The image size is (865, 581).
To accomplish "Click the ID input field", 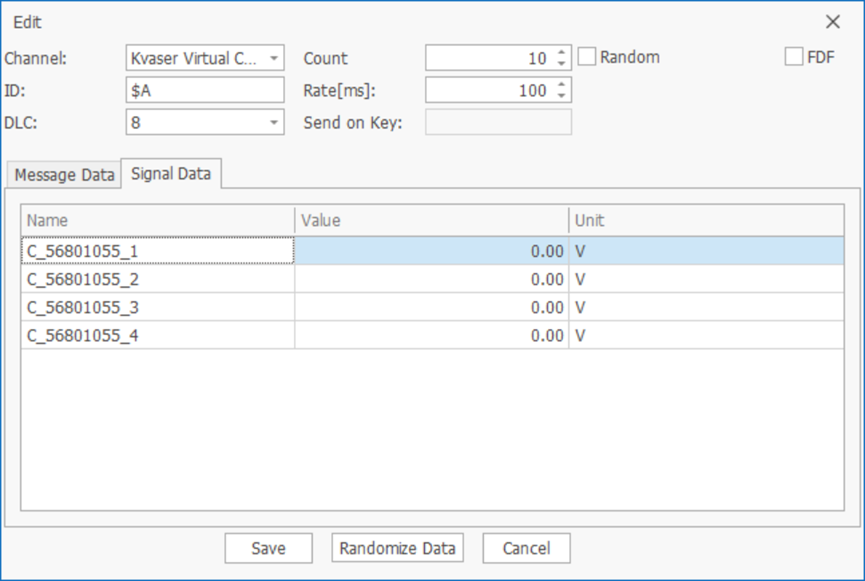I will point(205,90).
